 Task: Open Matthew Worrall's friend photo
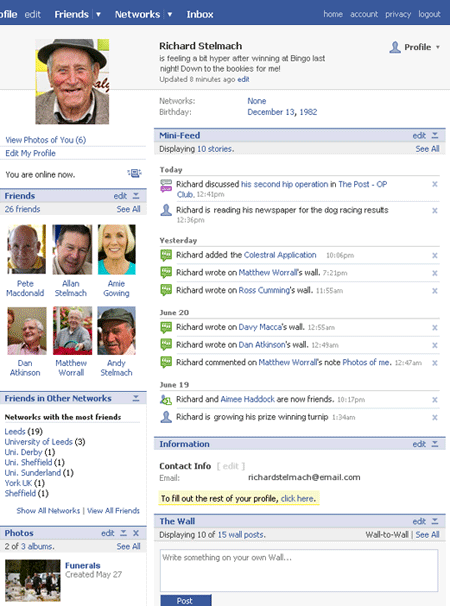coord(72,331)
